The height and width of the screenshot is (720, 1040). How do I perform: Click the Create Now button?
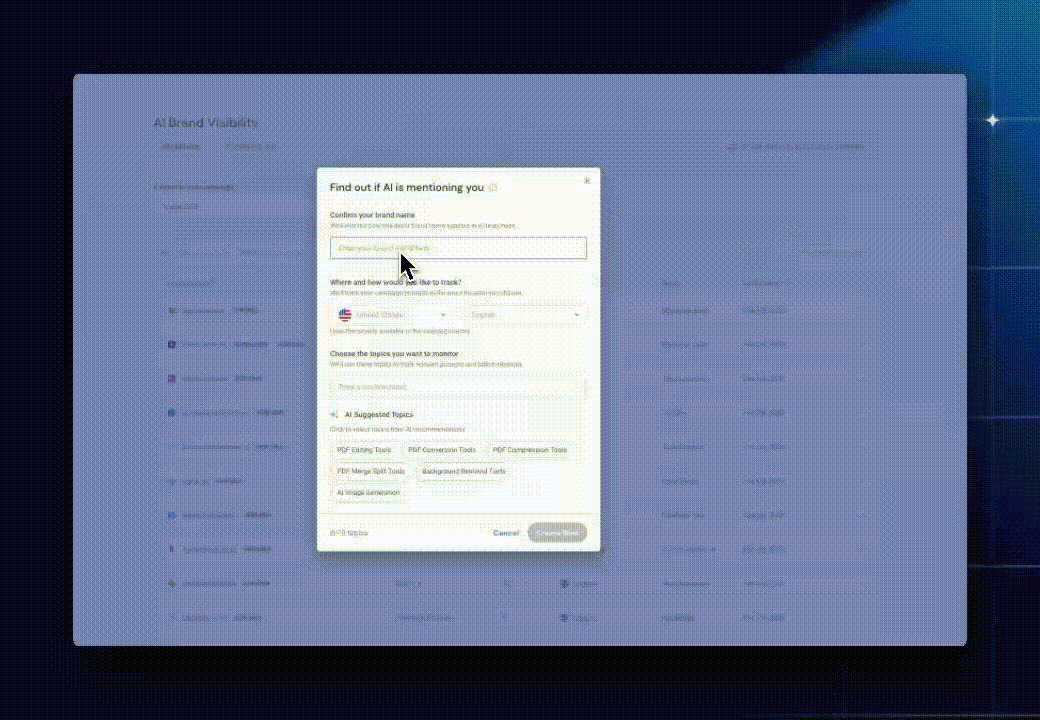557,533
